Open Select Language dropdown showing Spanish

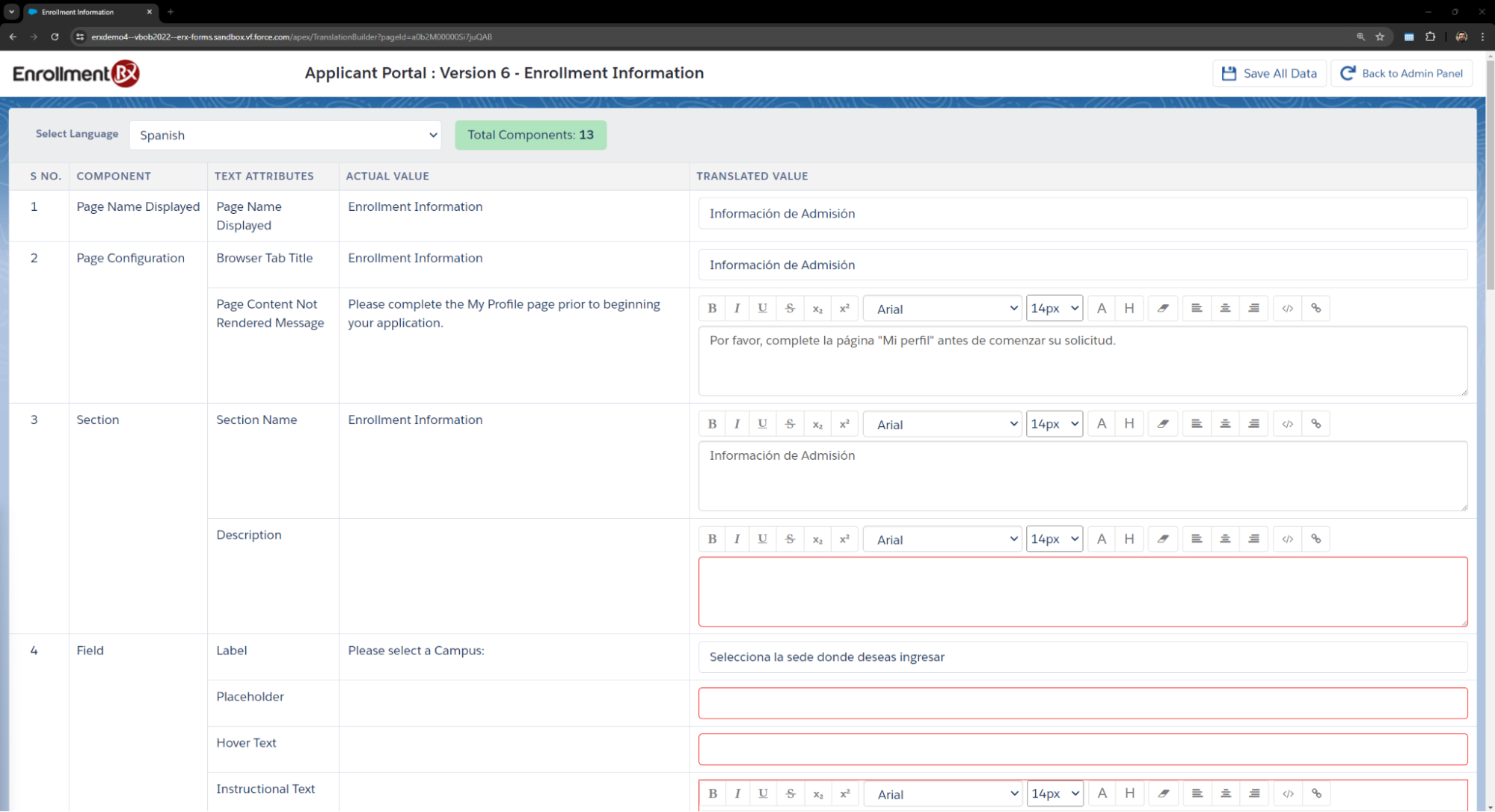(285, 135)
